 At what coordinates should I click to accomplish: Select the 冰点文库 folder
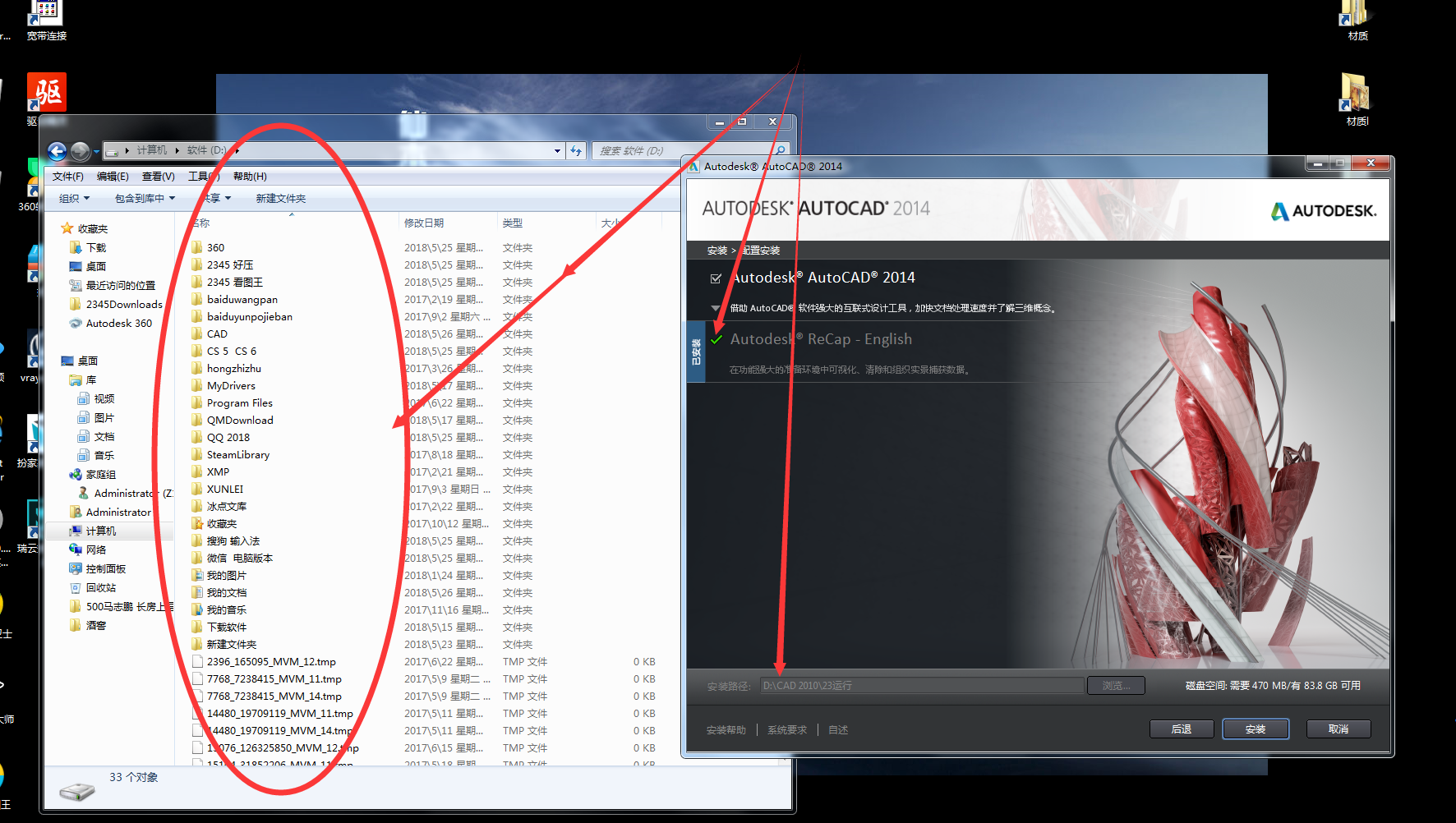[226, 506]
